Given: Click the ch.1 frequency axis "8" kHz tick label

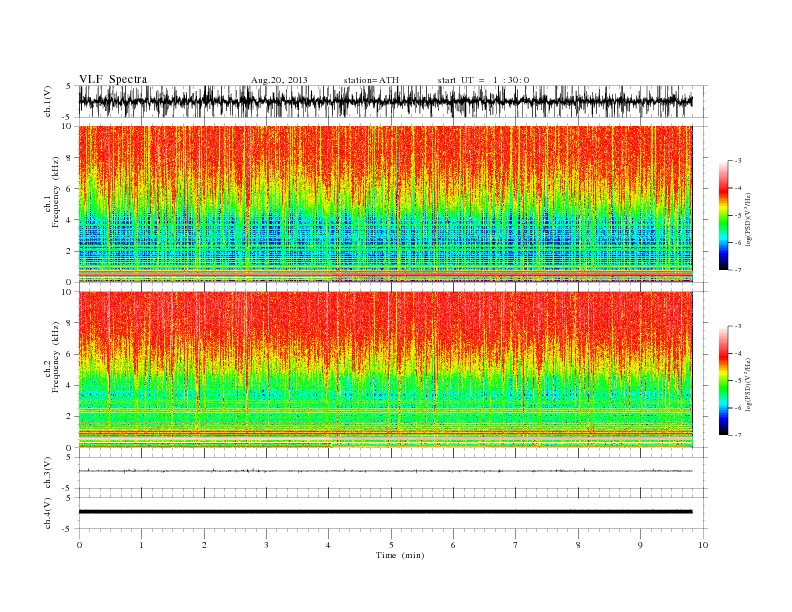Looking at the screenshot, I should click(69, 158).
